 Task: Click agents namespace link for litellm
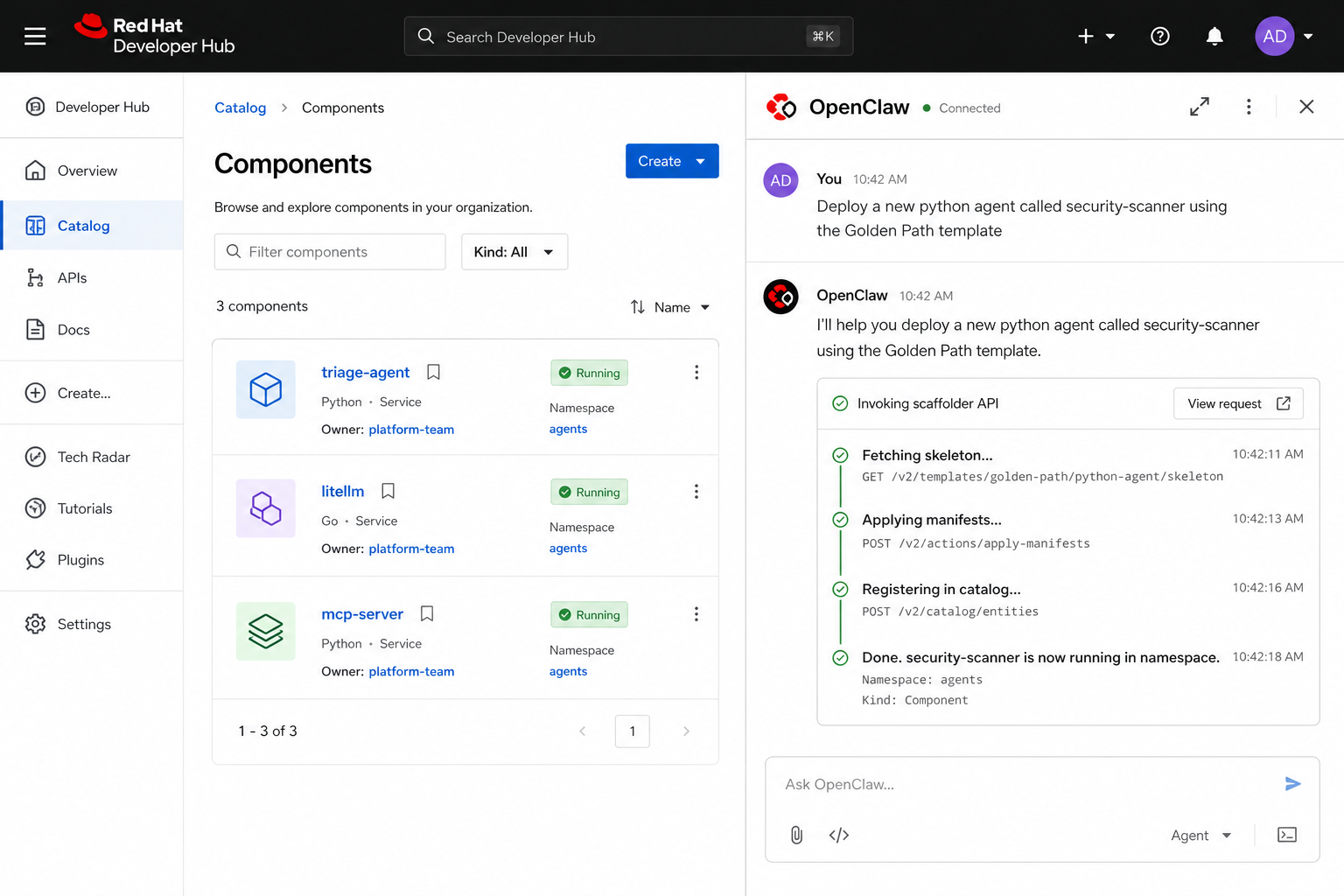(568, 549)
